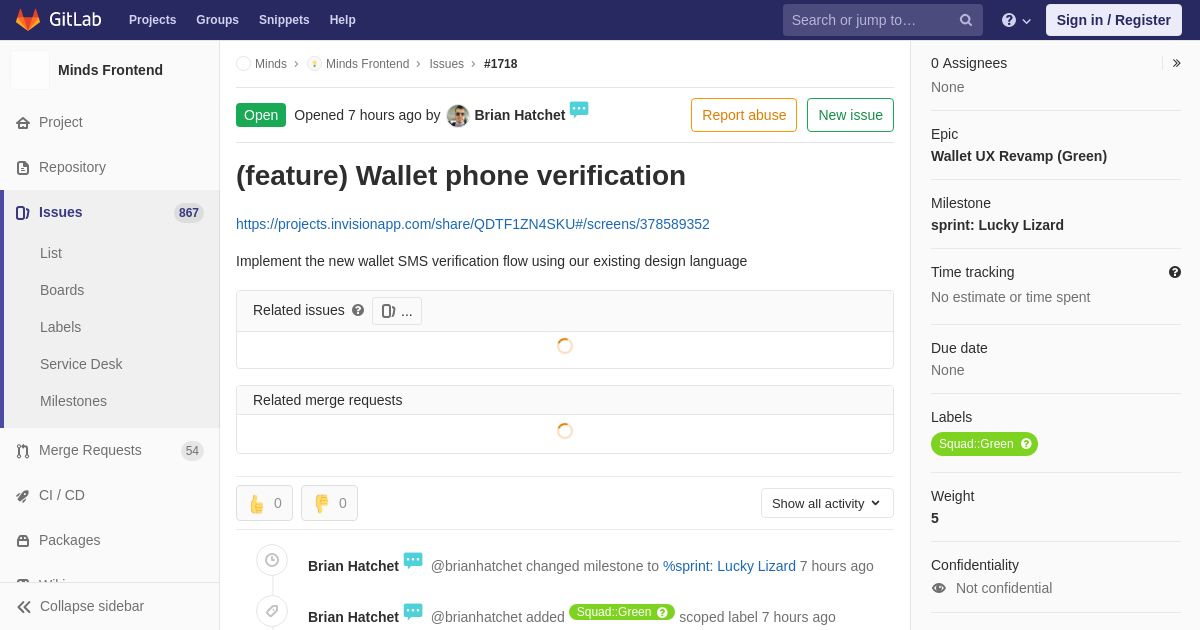Click Brian Hatchet's avatar in issue header

coord(458,115)
